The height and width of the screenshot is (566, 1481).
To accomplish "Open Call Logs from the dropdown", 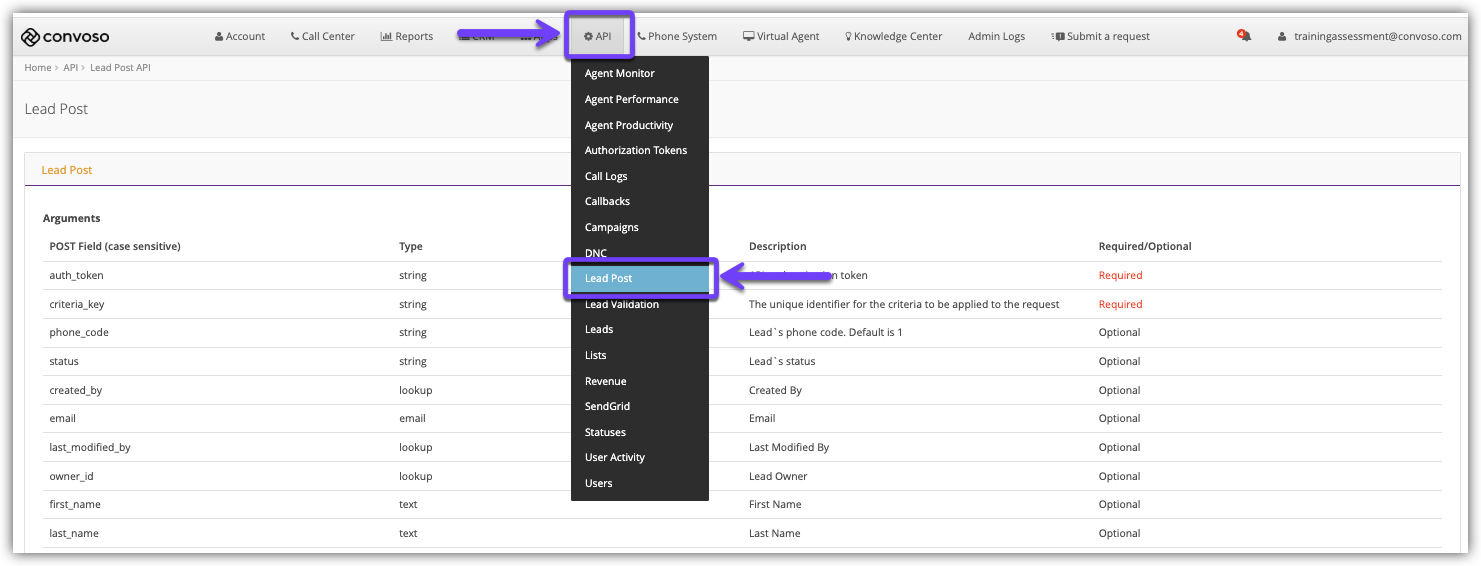I will (606, 177).
